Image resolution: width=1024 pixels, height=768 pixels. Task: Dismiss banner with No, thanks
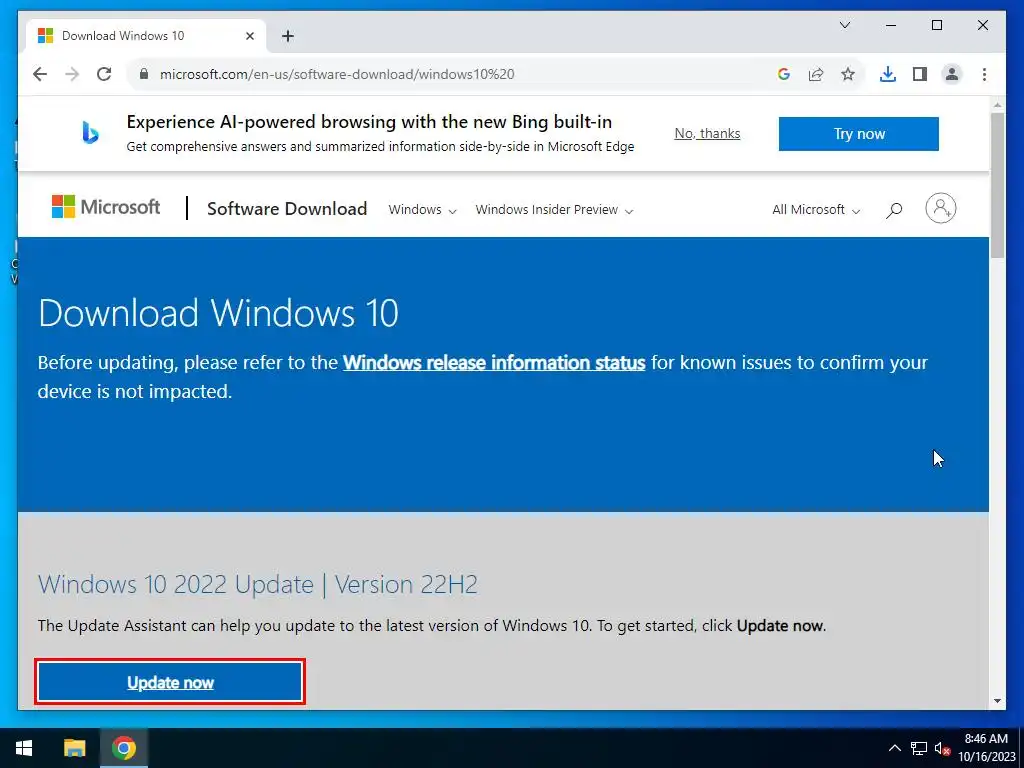707,133
